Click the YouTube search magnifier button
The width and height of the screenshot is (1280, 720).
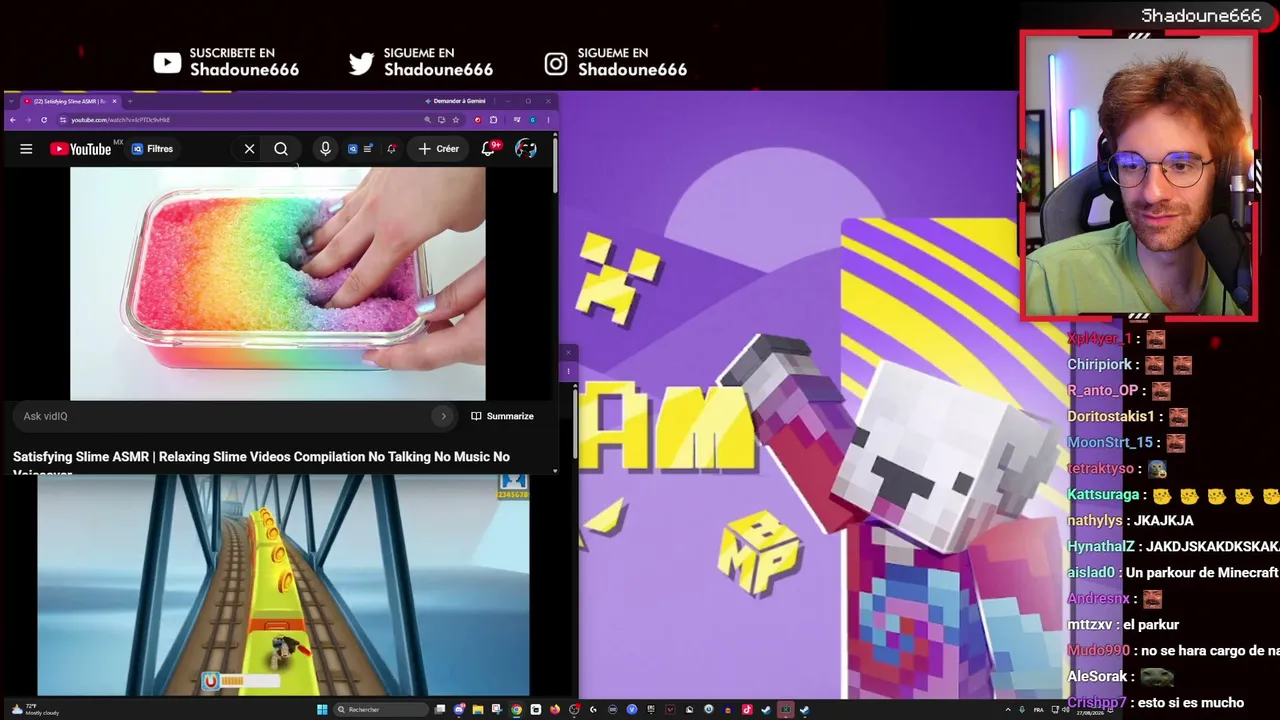281,149
